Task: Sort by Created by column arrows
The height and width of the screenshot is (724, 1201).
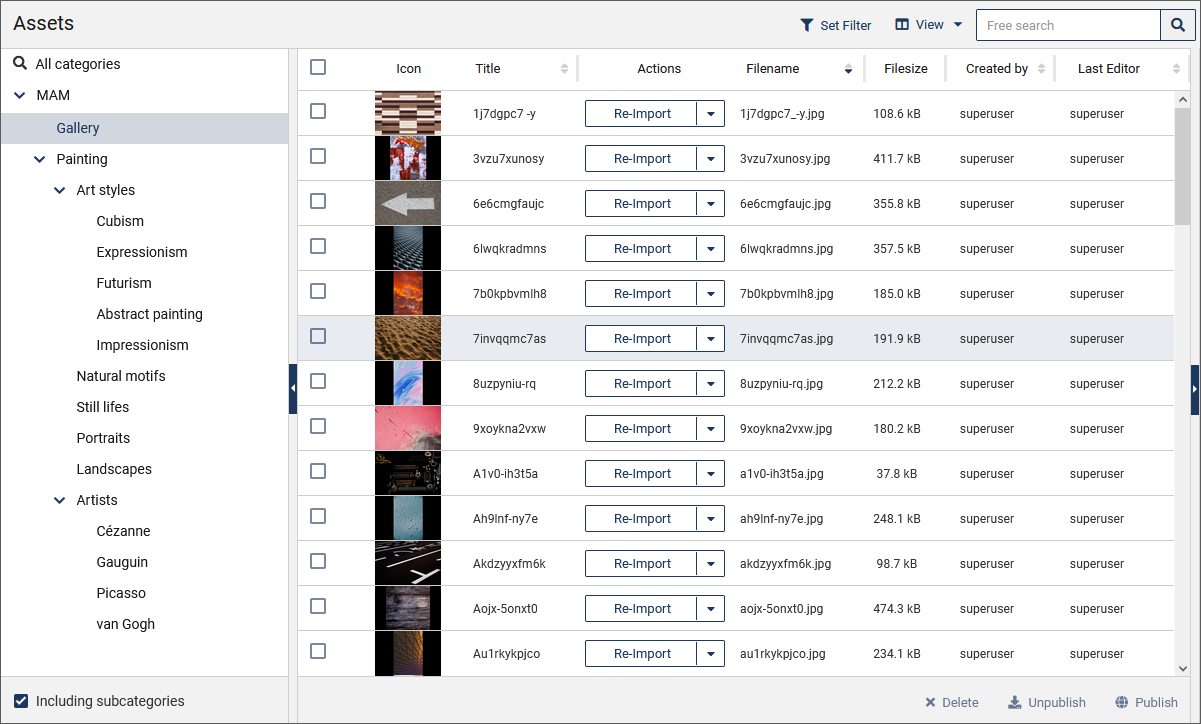Action: point(1041,69)
